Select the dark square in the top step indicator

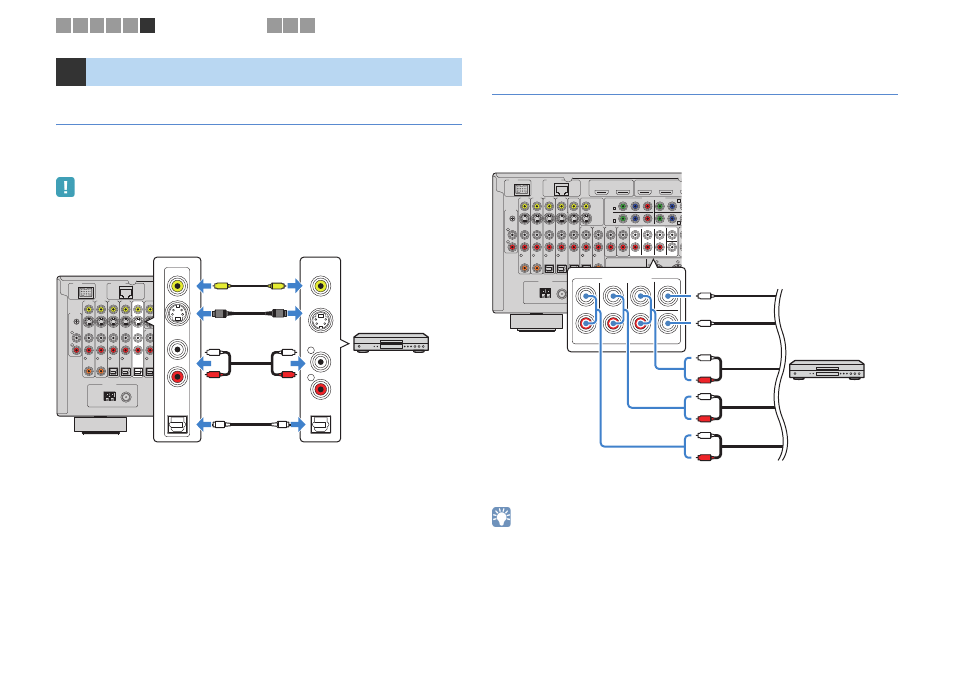[x=147, y=25]
